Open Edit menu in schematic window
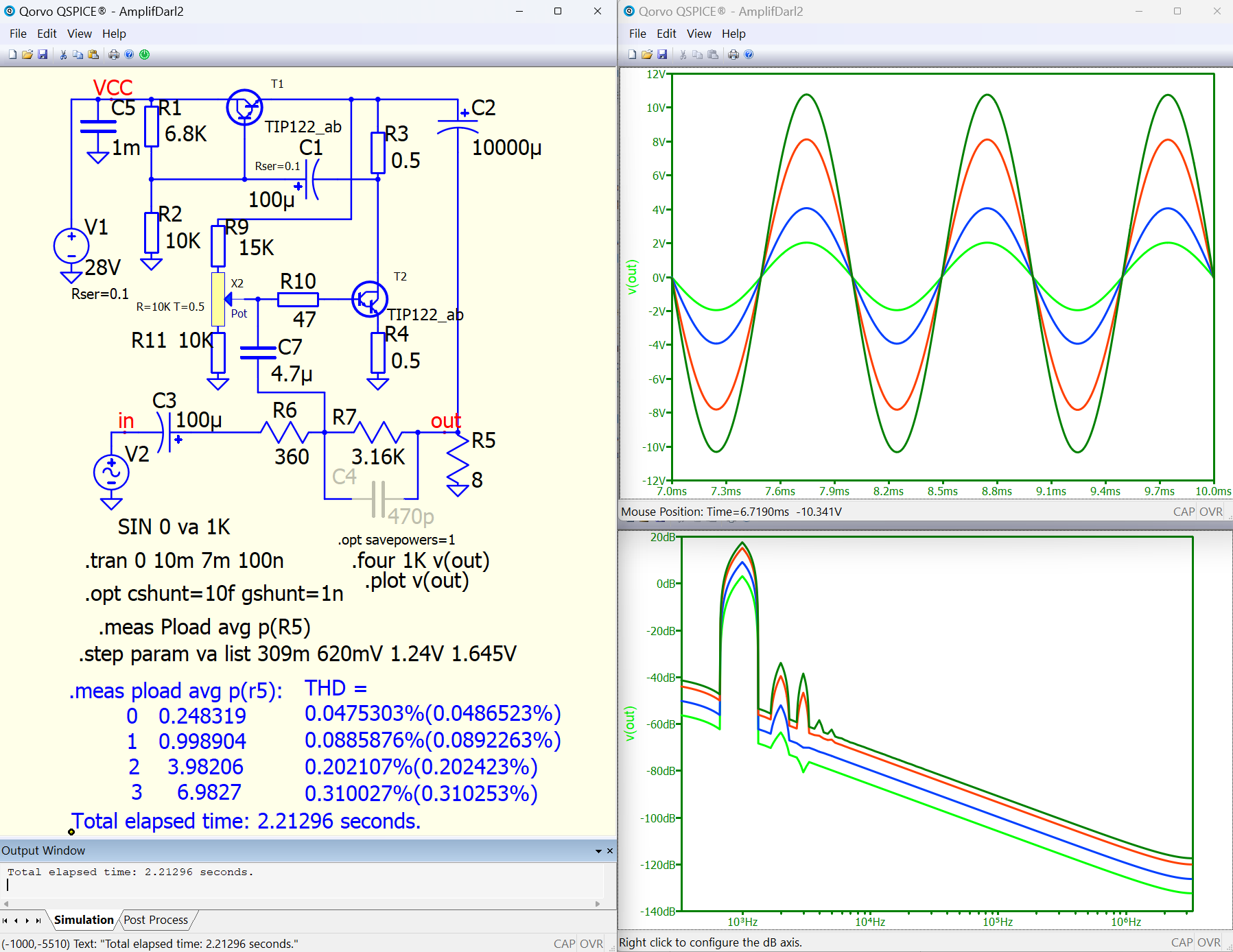Screen dimensions: 1233x952 [47, 34]
